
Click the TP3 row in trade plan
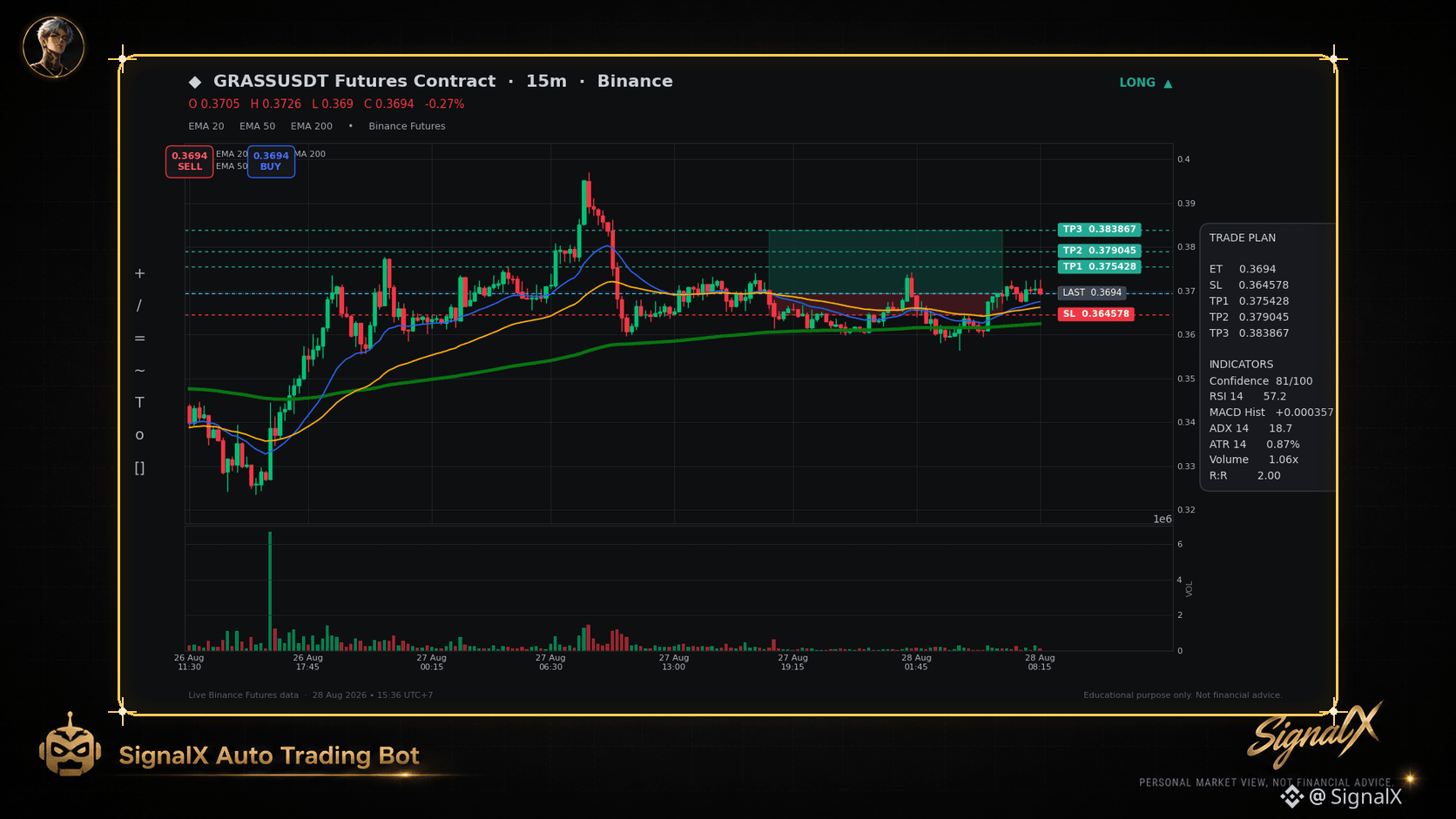pyautogui.click(x=1249, y=332)
